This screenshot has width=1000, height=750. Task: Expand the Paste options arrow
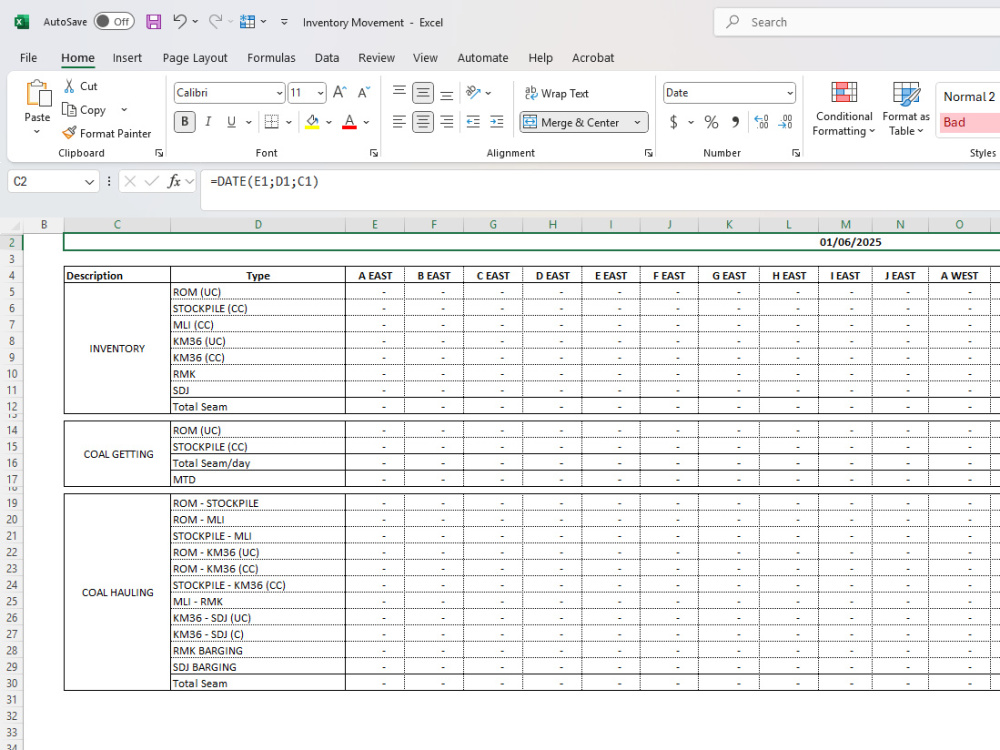click(37, 132)
